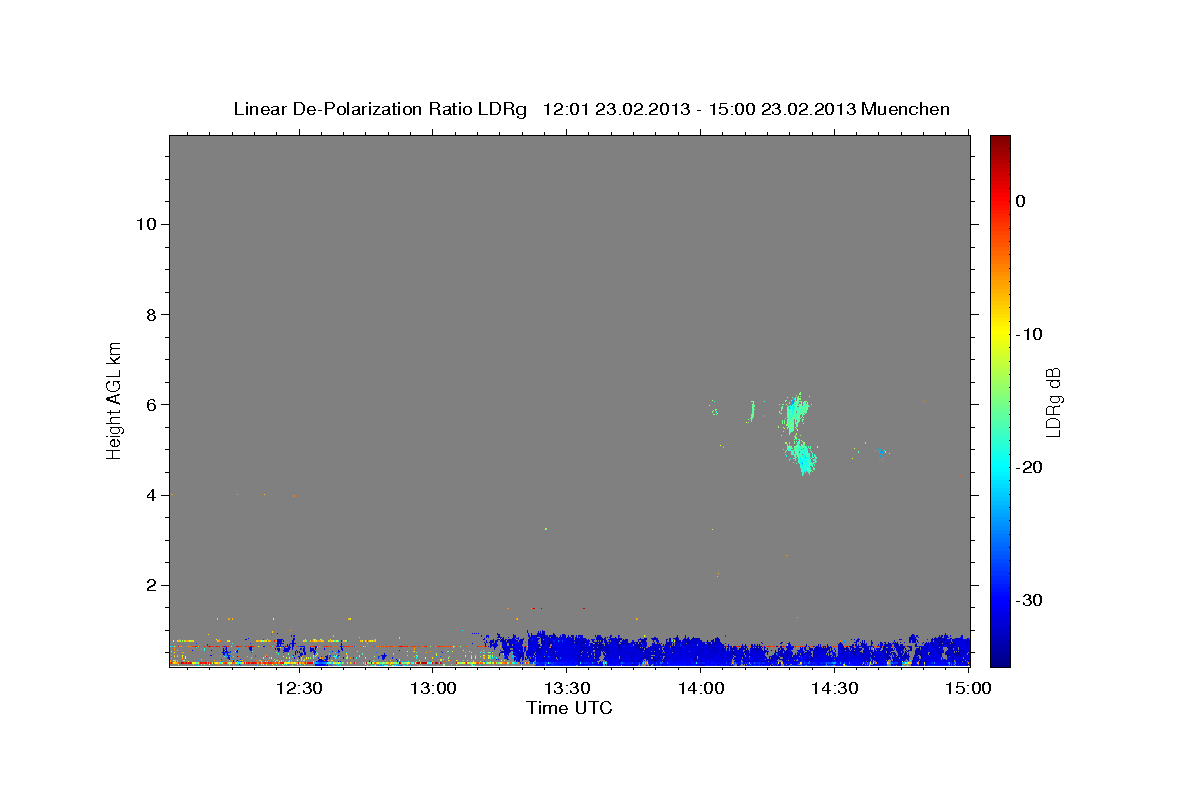The height and width of the screenshot is (800, 1200).
Task: Click the cyan cloud echo near 5 km
Action: coord(802,457)
